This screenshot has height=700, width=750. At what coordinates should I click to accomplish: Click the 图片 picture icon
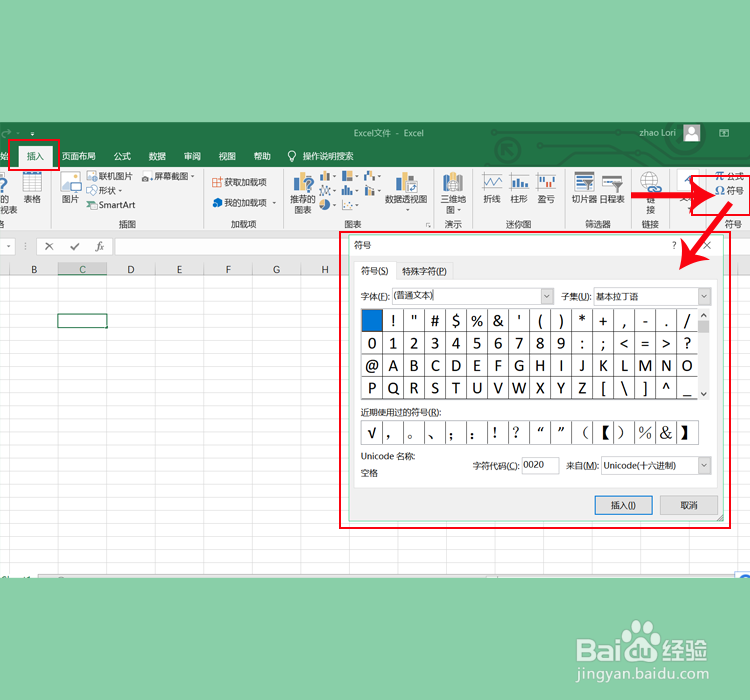click(x=70, y=188)
